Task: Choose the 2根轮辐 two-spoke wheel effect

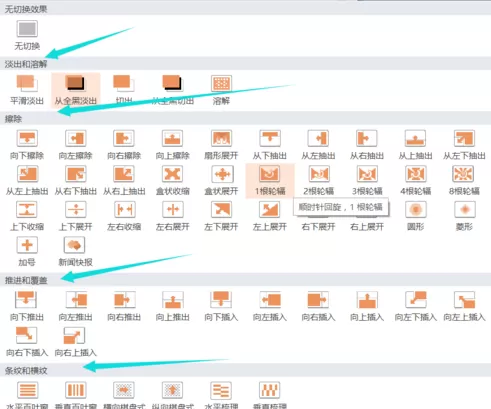Action: tap(318, 181)
